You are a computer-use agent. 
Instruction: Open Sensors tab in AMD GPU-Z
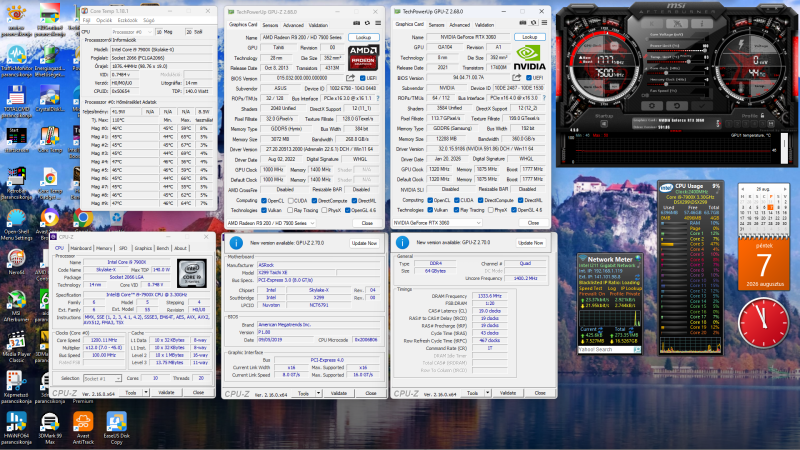[270, 25]
